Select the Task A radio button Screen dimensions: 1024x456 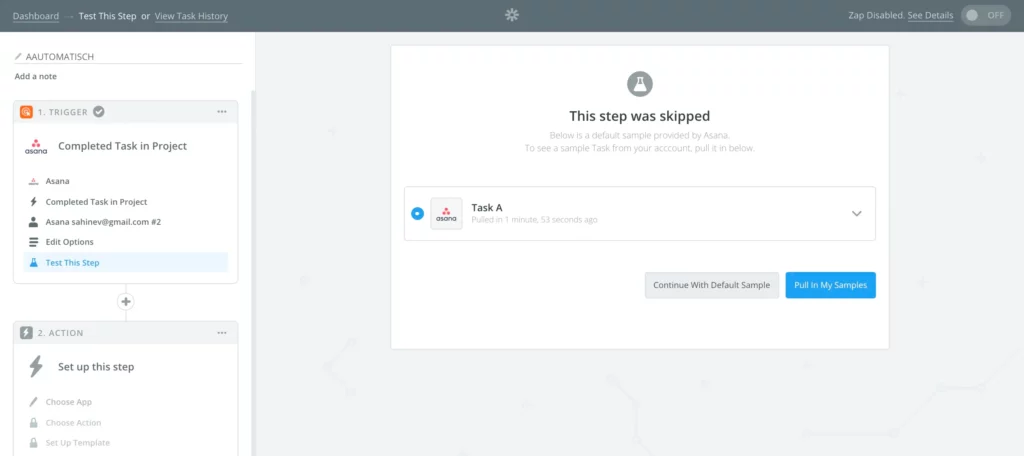[417, 214]
